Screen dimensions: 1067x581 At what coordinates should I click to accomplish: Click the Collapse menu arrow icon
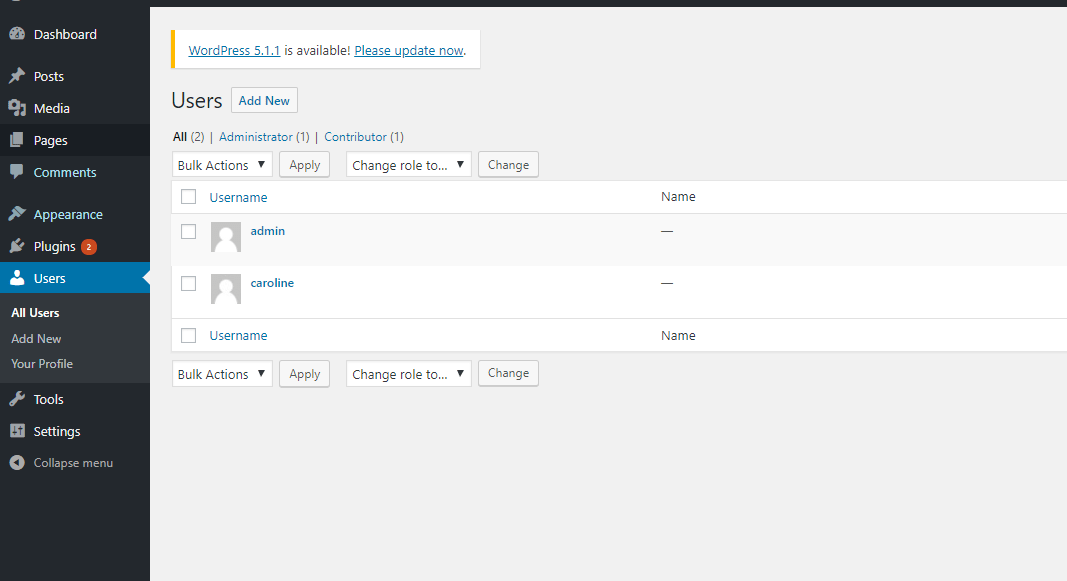pyautogui.click(x=17, y=463)
